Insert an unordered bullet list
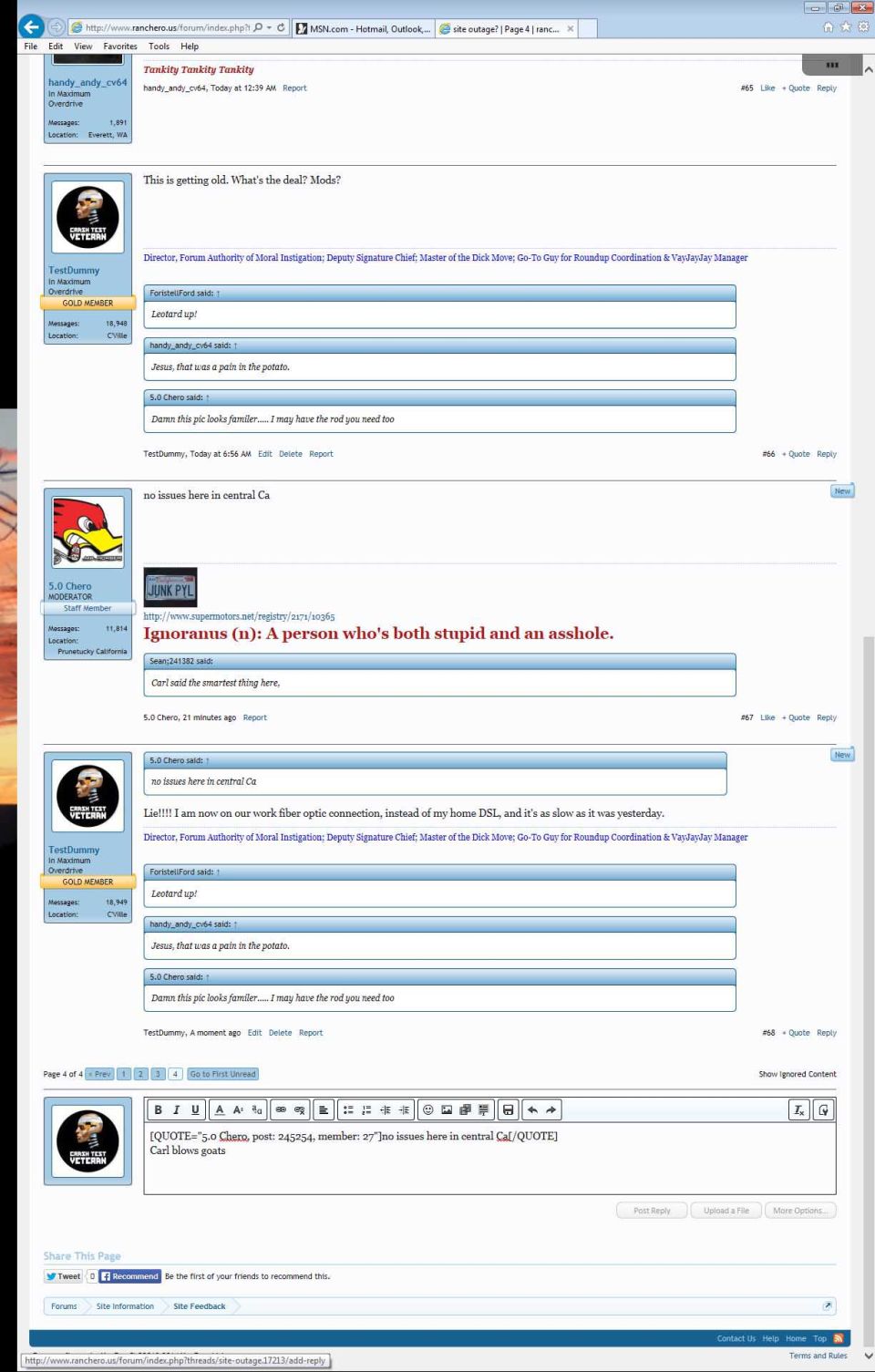 348,1109
